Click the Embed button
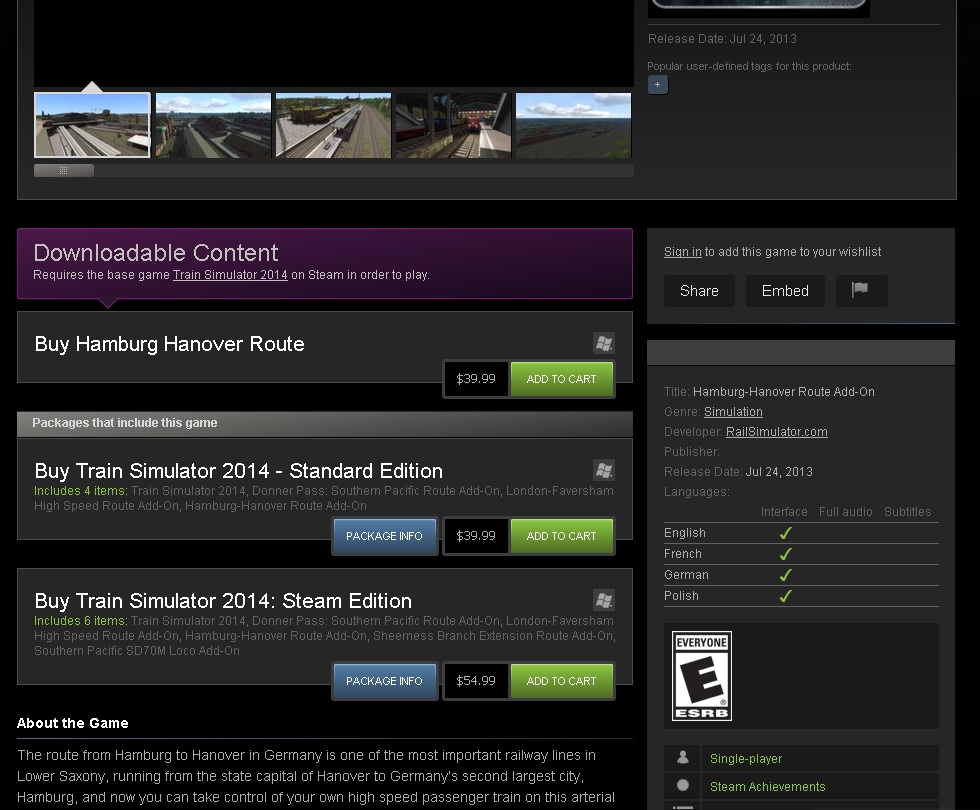 coord(785,291)
